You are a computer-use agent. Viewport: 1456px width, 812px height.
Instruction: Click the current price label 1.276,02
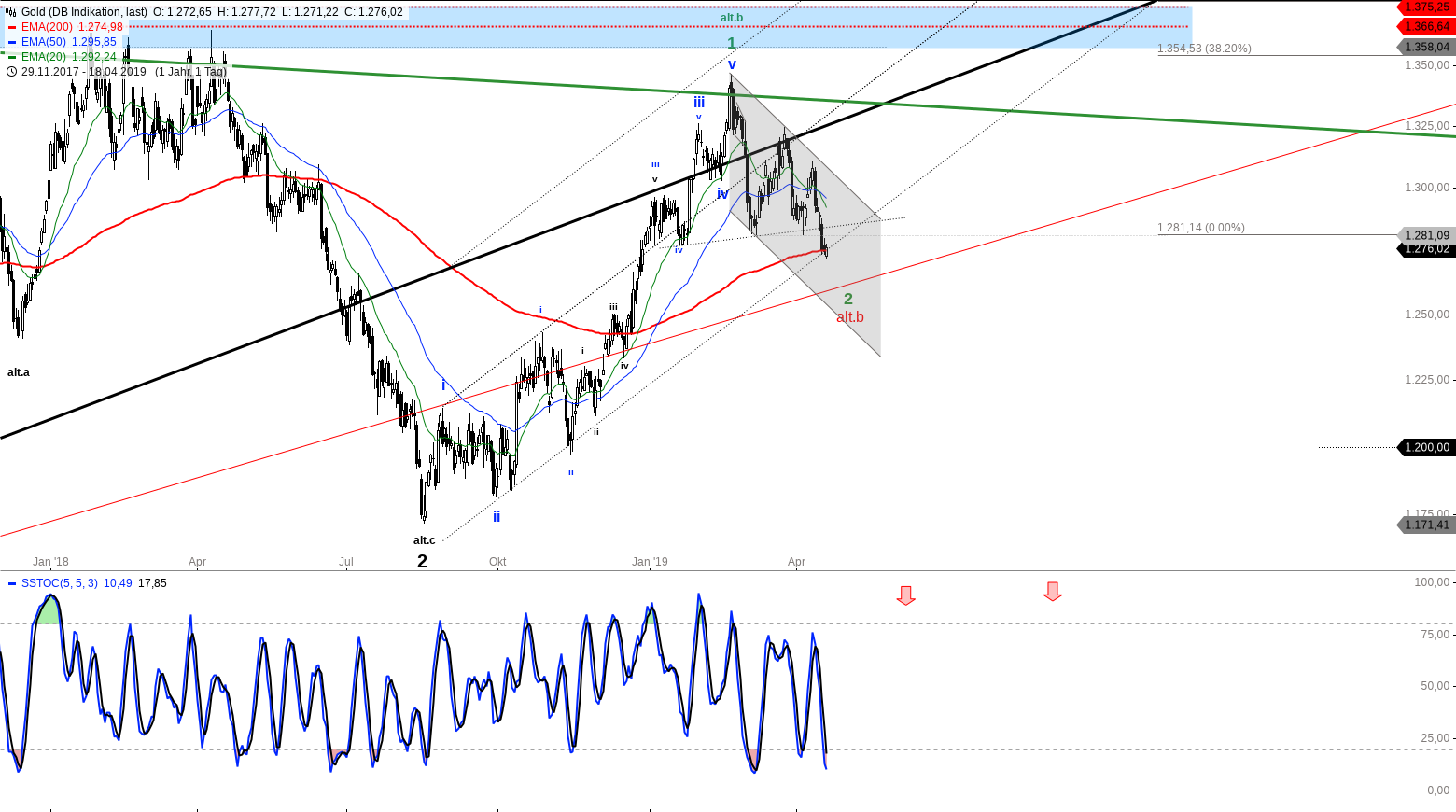[1427, 249]
